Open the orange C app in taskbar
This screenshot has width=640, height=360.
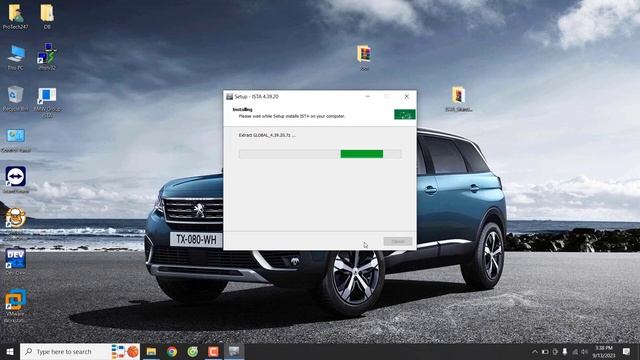click(x=213, y=351)
